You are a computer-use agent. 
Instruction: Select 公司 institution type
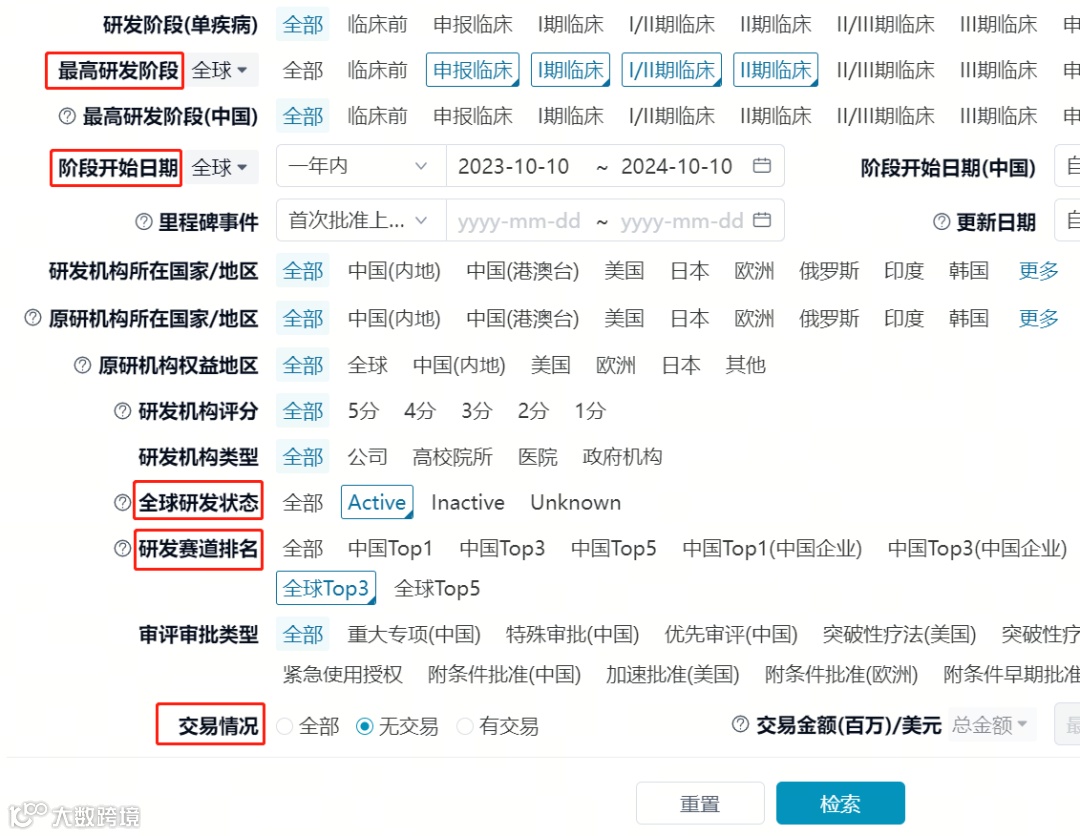(x=367, y=457)
